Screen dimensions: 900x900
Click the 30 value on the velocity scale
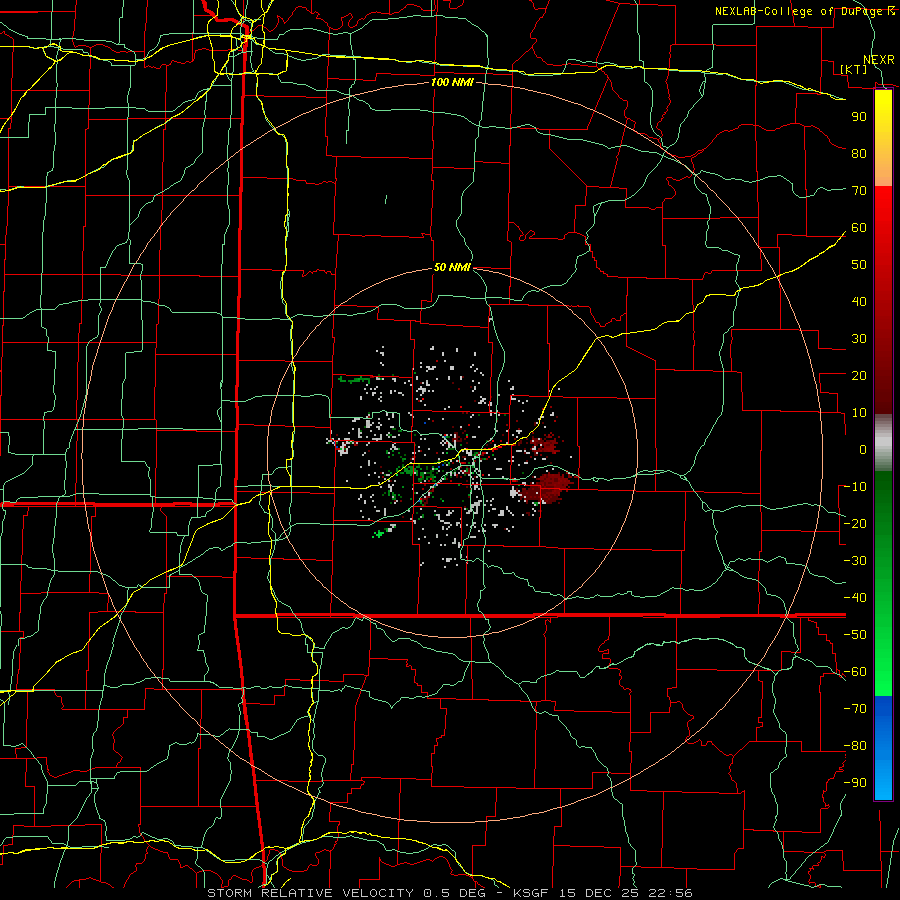coord(859,339)
